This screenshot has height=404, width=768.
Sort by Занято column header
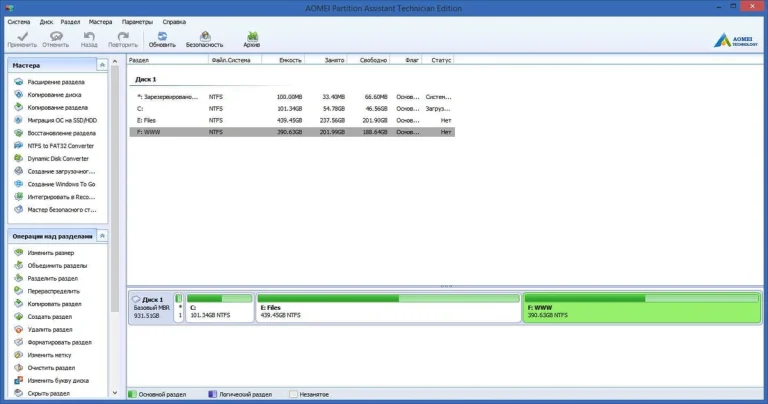(326, 60)
